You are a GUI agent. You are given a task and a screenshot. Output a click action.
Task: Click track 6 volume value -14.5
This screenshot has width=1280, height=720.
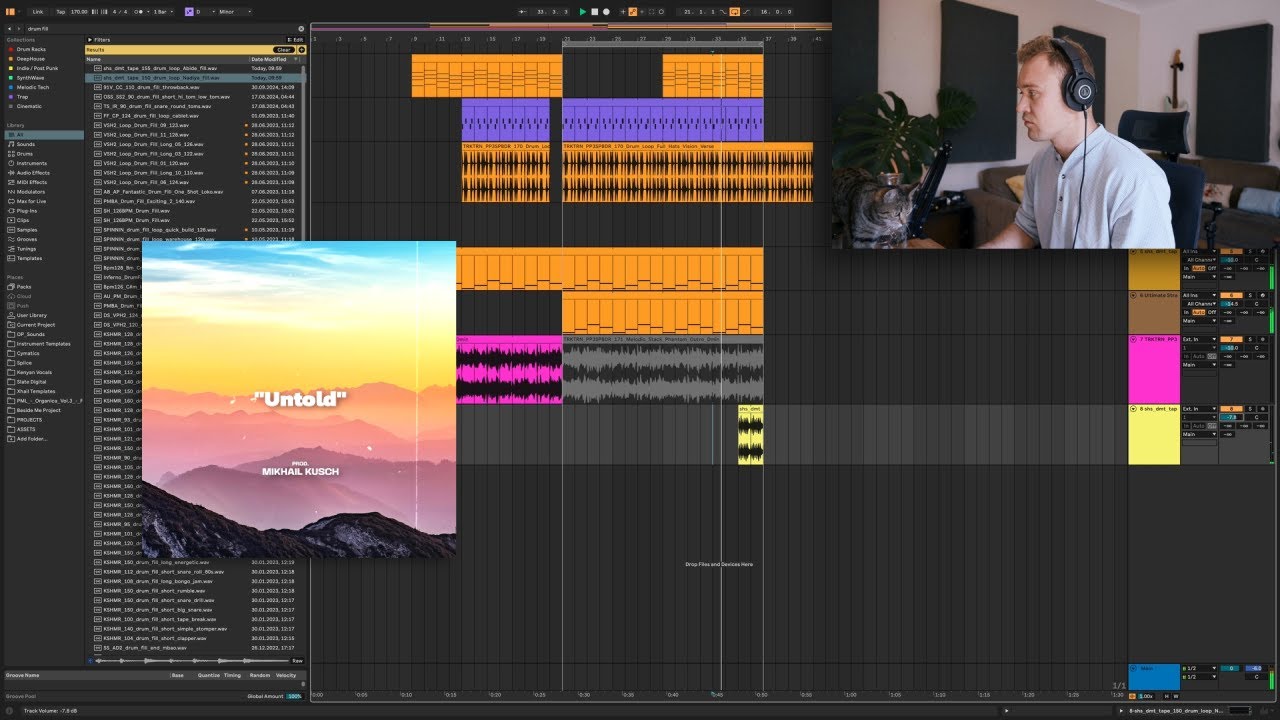pyautogui.click(x=1231, y=304)
